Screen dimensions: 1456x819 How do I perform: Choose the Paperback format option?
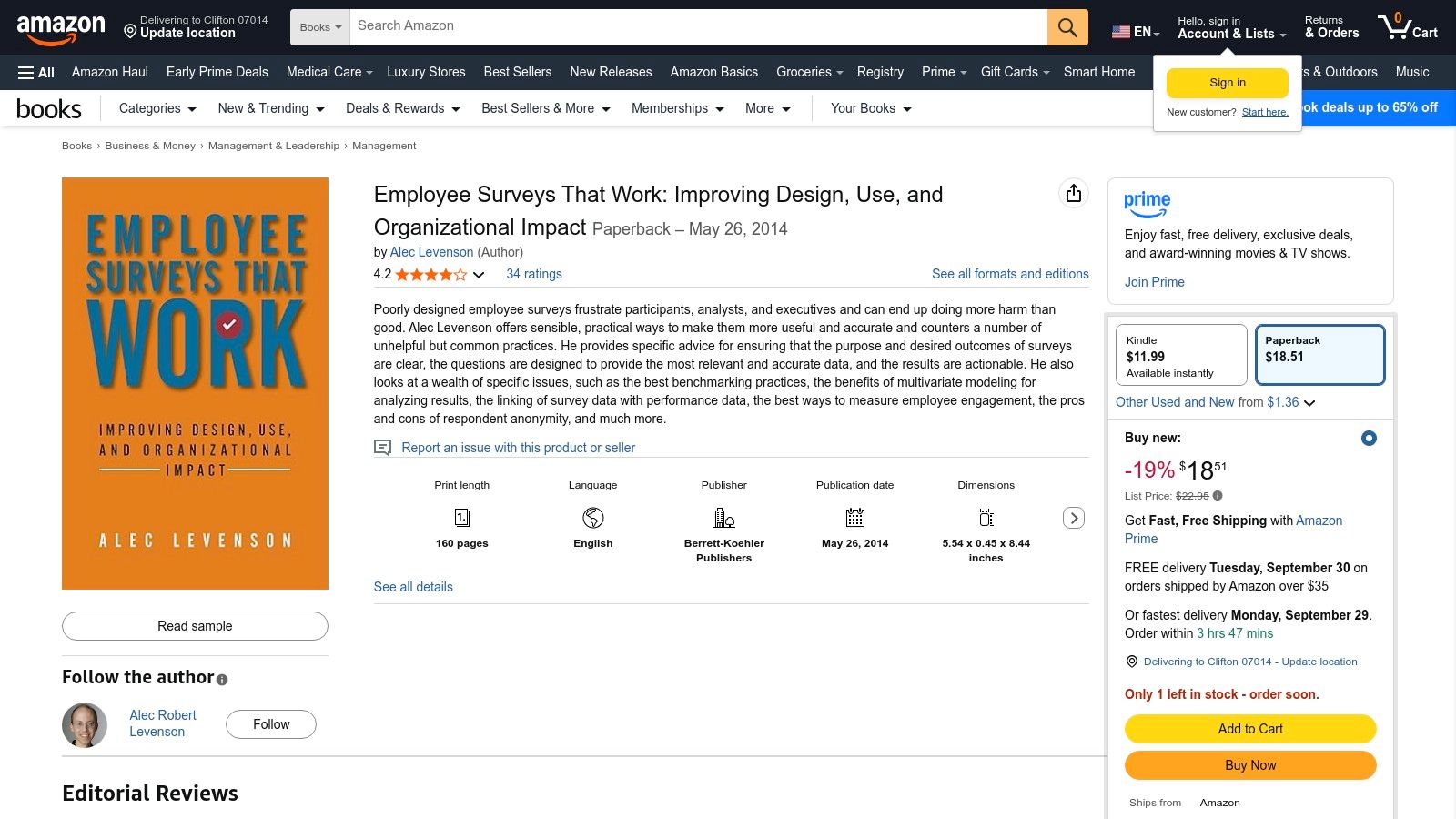coord(1319,355)
